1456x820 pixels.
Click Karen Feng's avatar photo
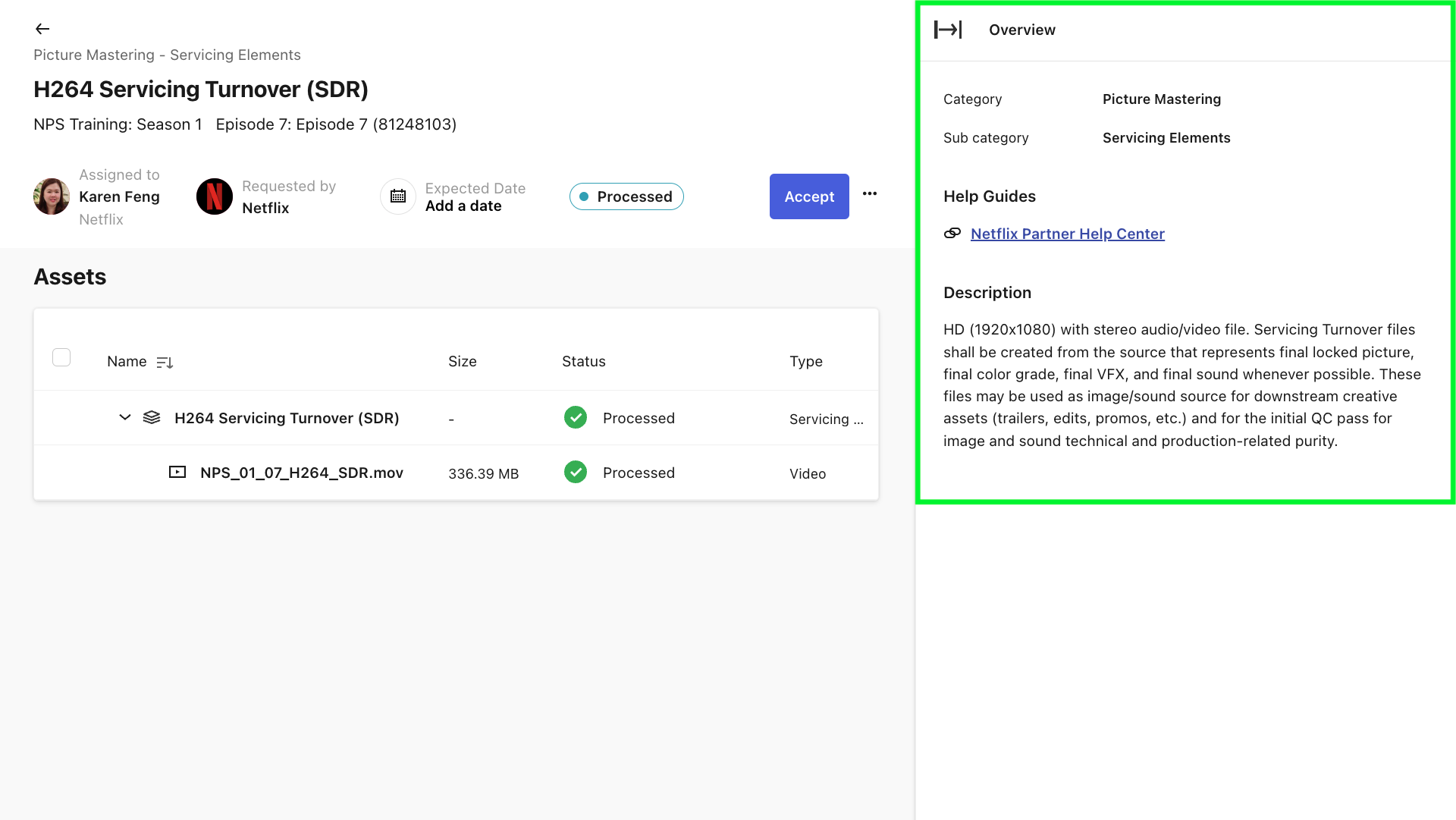point(52,196)
